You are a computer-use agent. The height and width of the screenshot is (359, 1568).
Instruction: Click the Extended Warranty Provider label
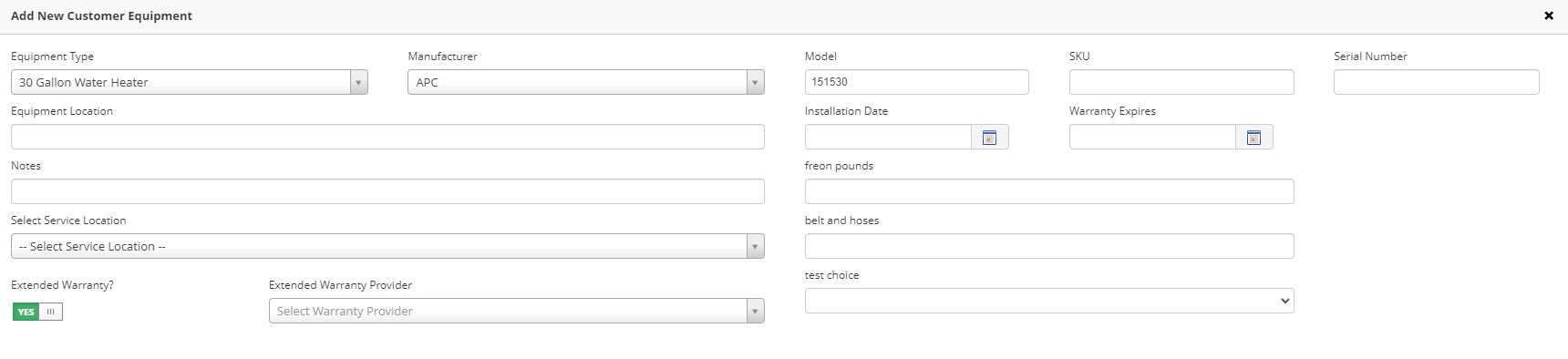coord(341,285)
